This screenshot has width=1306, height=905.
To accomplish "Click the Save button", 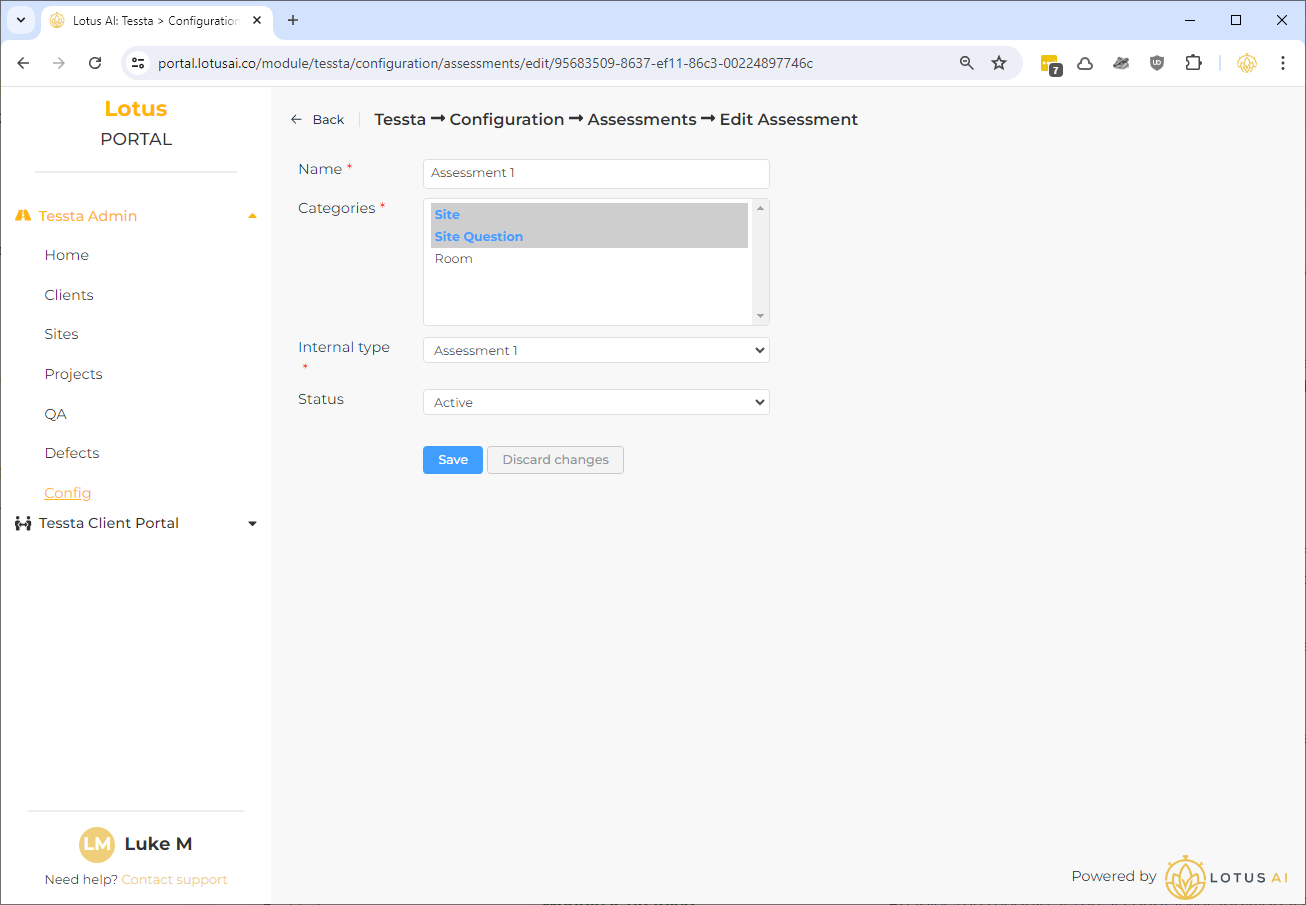I will pyautogui.click(x=452, y=460).
